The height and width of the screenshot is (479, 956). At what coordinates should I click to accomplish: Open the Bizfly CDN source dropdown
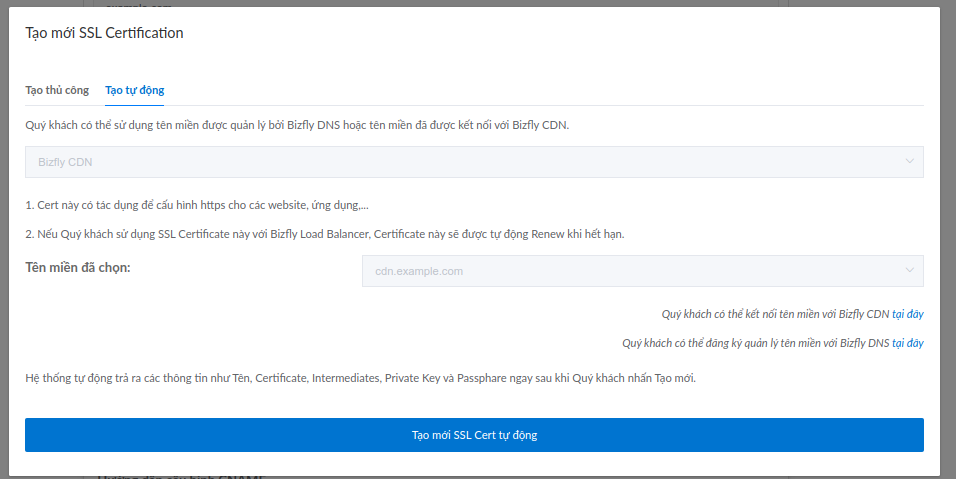(x=474, y=162)
